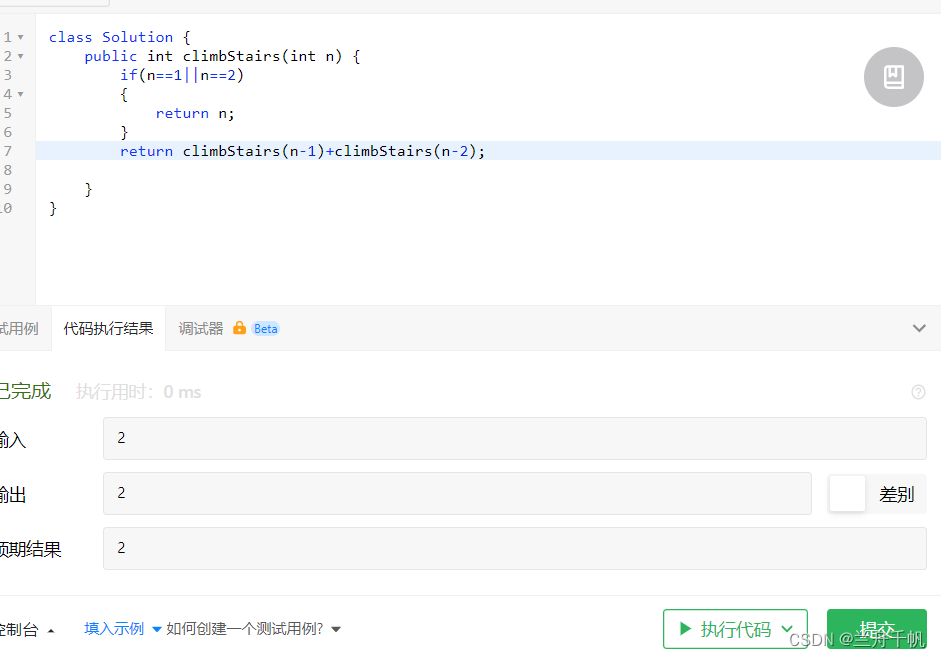The width and height of the screenshot is (941, 658).
Task: Collapse the result panel with chevron
Action: tap(919, 328)
